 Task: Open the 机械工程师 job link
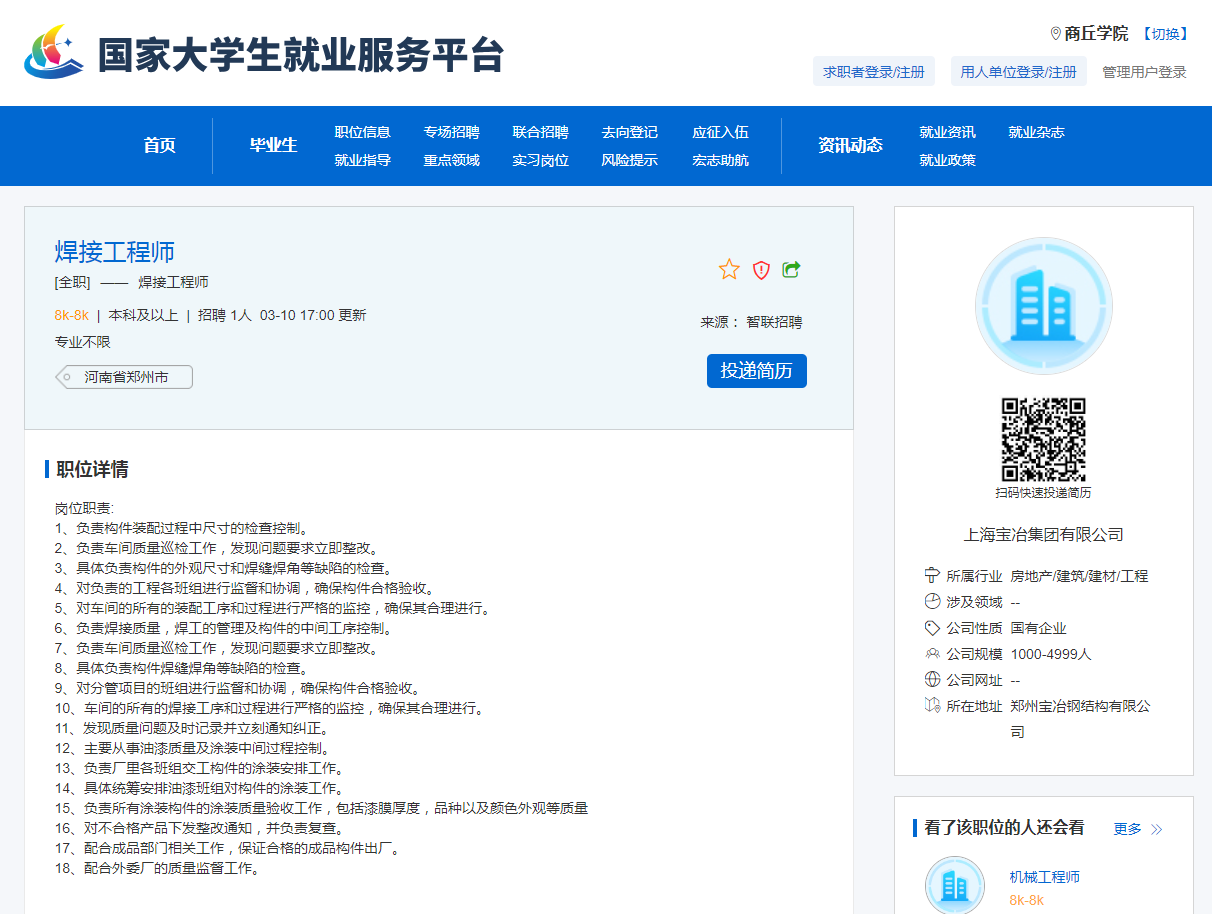[x=1044, y=877]
